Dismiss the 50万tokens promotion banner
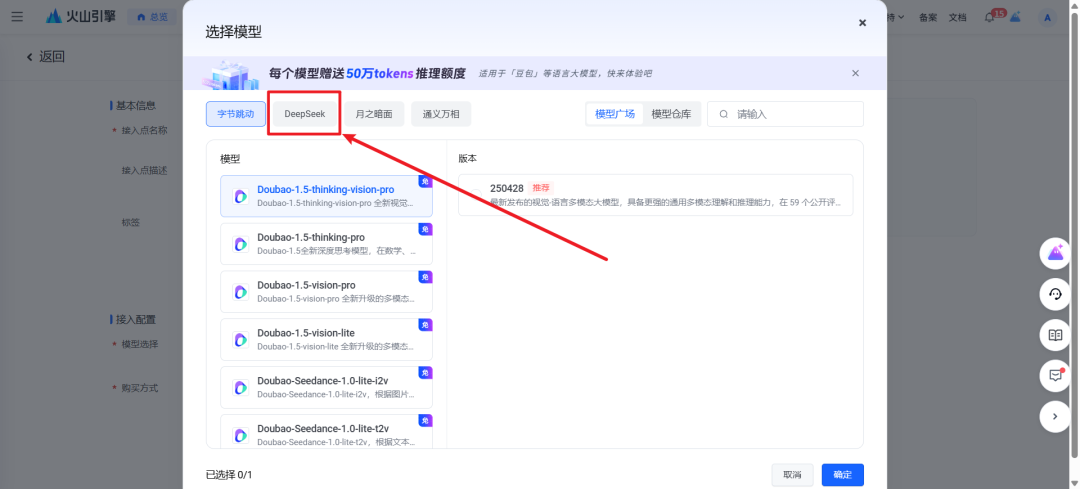1080x489 pixels. [855, 73]
